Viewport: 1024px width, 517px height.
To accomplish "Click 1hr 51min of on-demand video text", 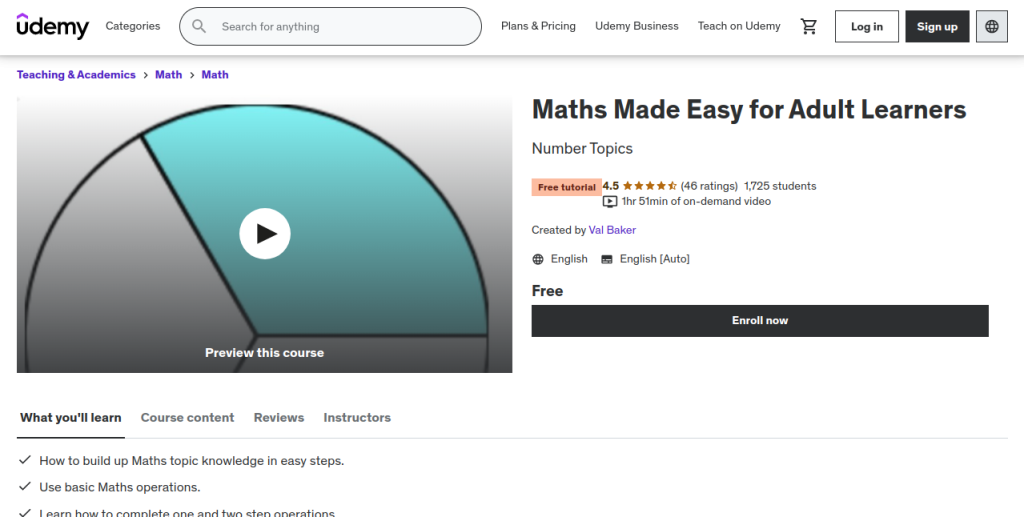I will click(696, 202).
